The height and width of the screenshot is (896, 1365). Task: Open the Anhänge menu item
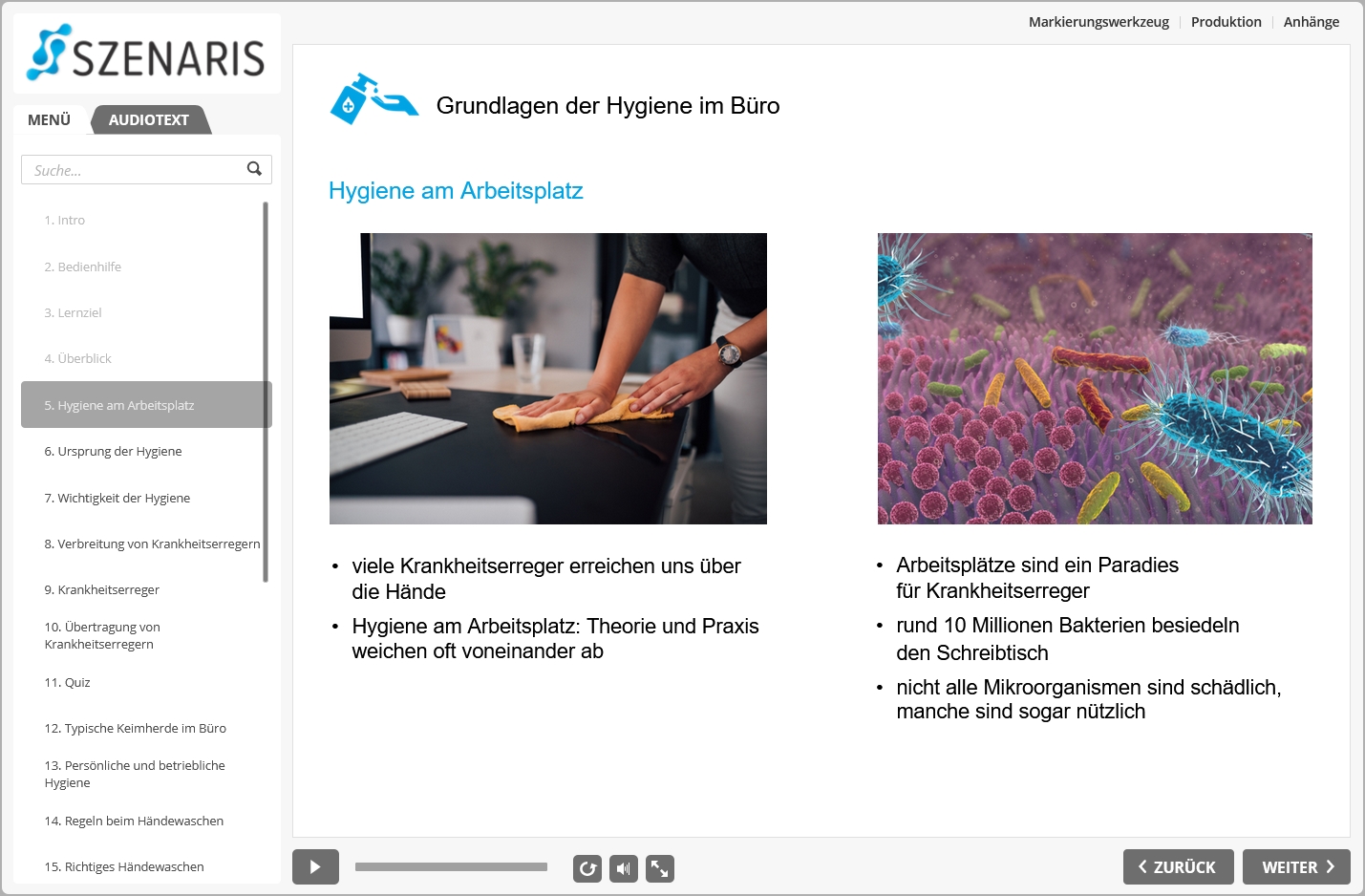pyautogui.click(x=1311, y=22)
